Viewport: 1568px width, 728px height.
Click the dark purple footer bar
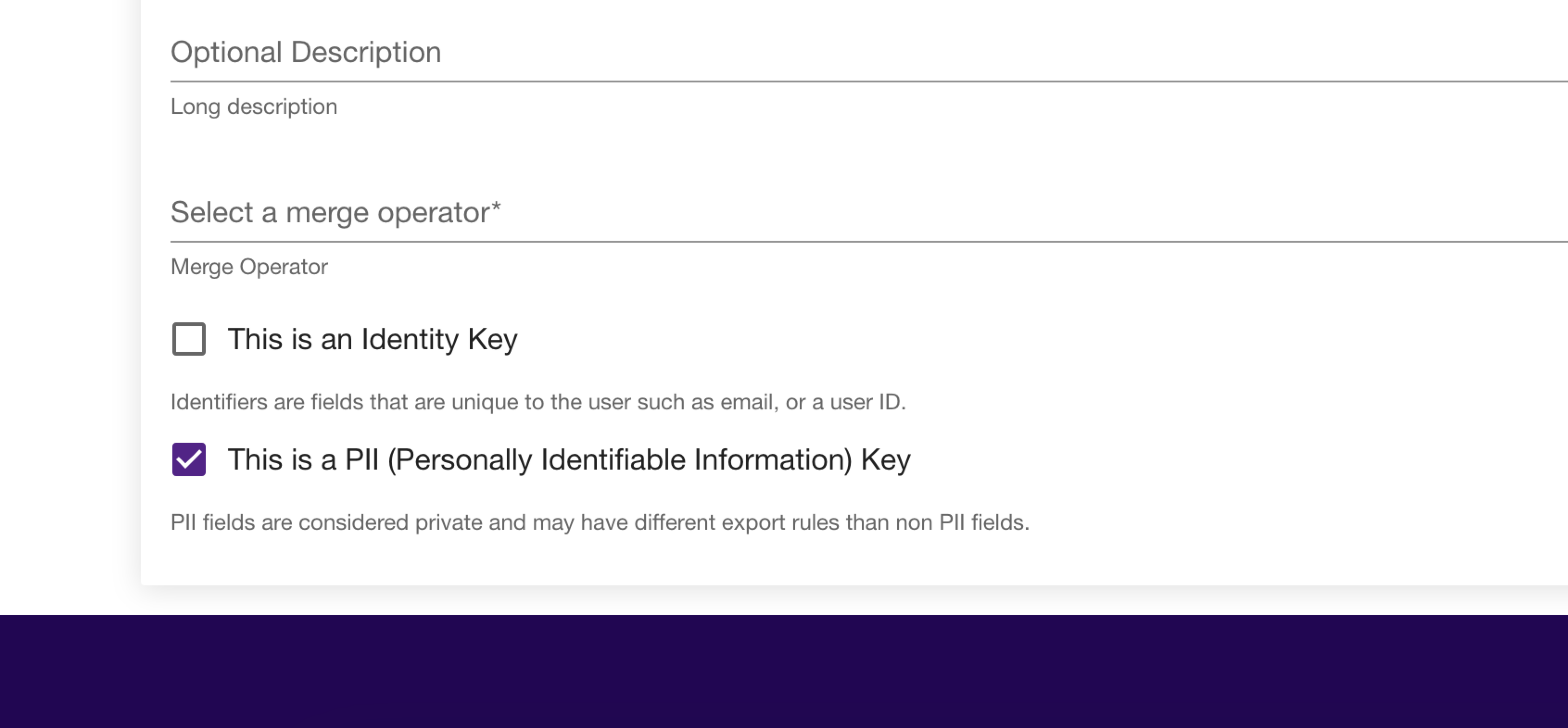point(784,672)
